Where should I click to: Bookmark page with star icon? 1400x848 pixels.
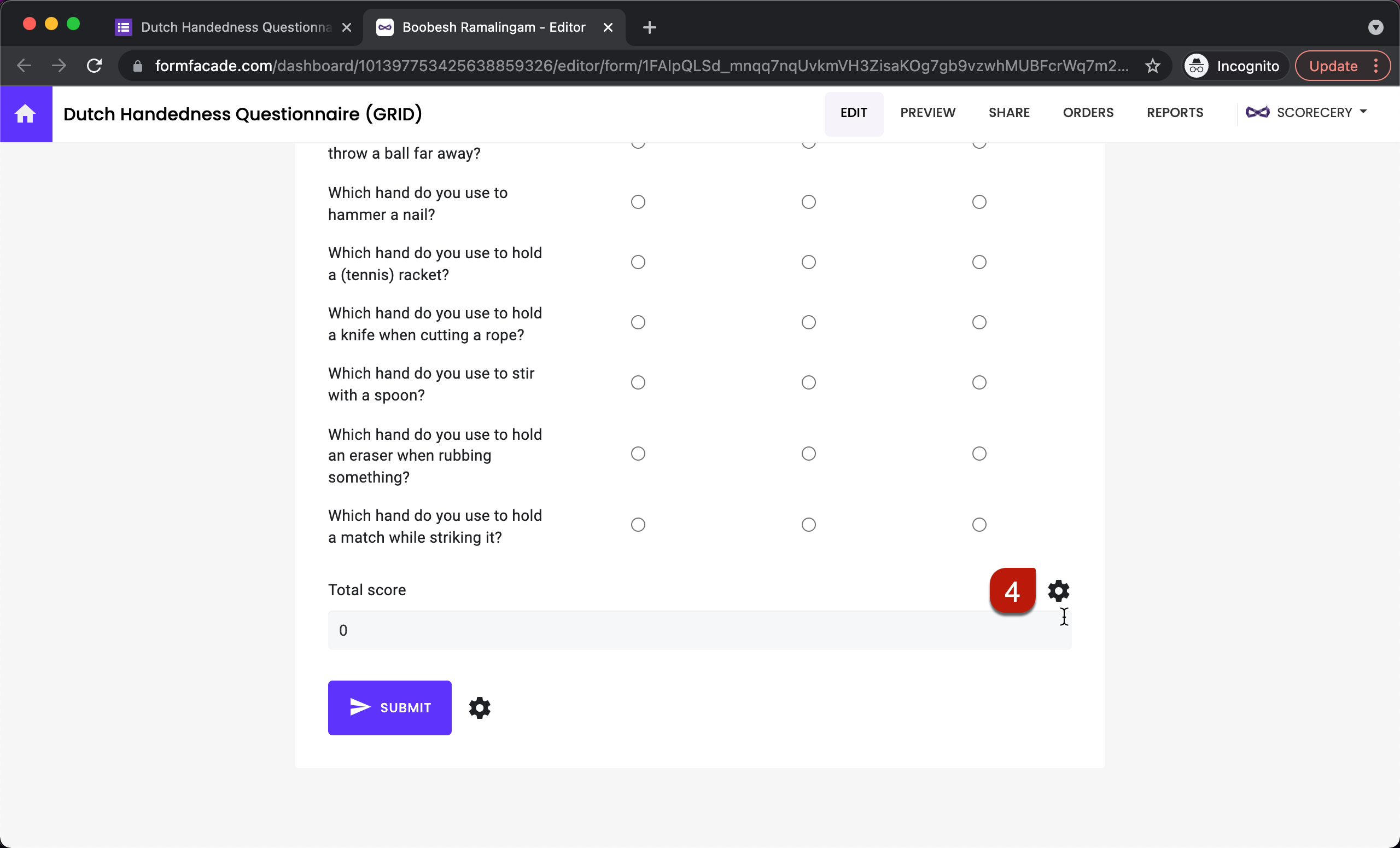click(x=1152, y=66)
